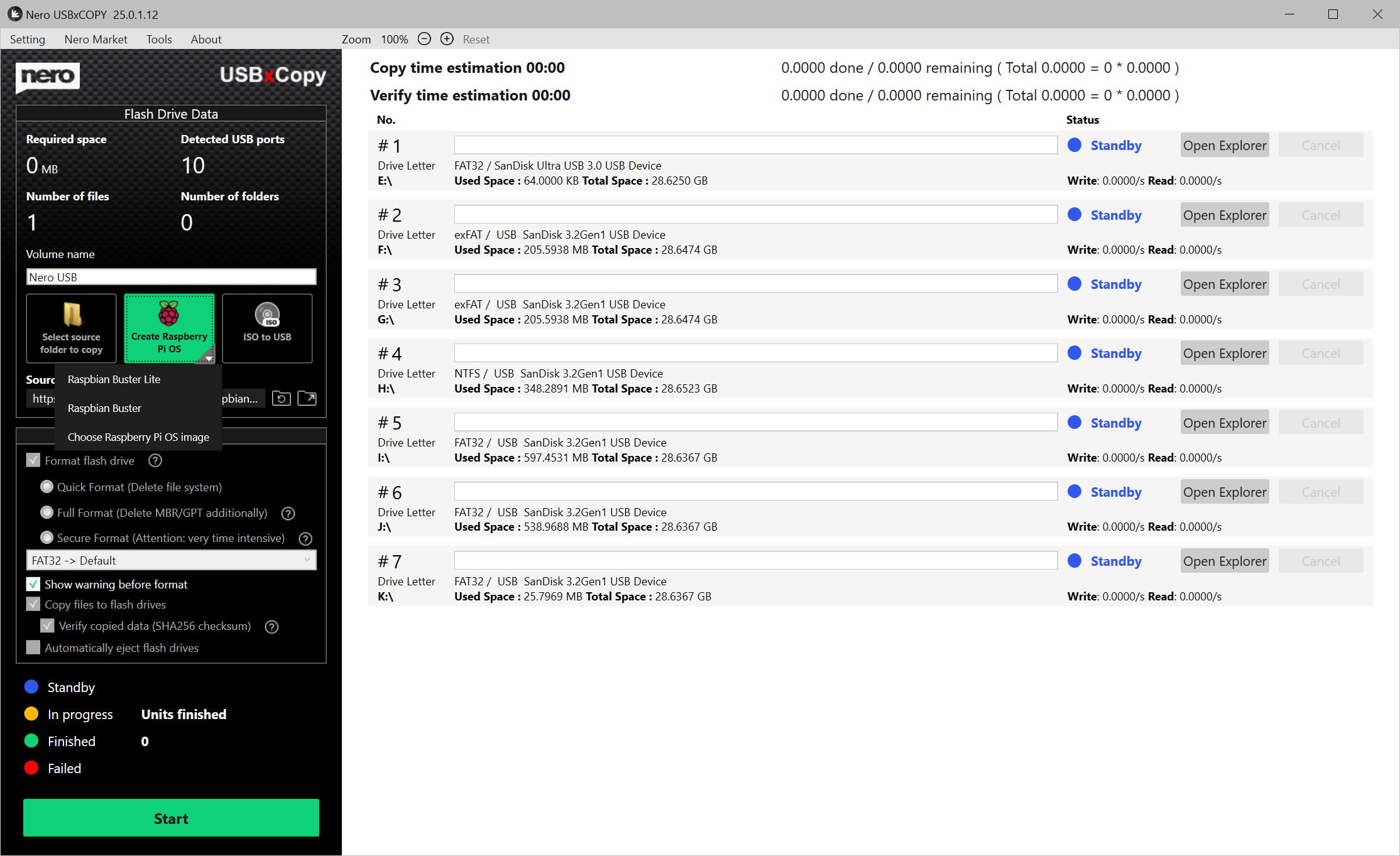Choose Raspbian Buster from the list
This screenshot has width=1400, height=856.
click(x=139, y=408)
